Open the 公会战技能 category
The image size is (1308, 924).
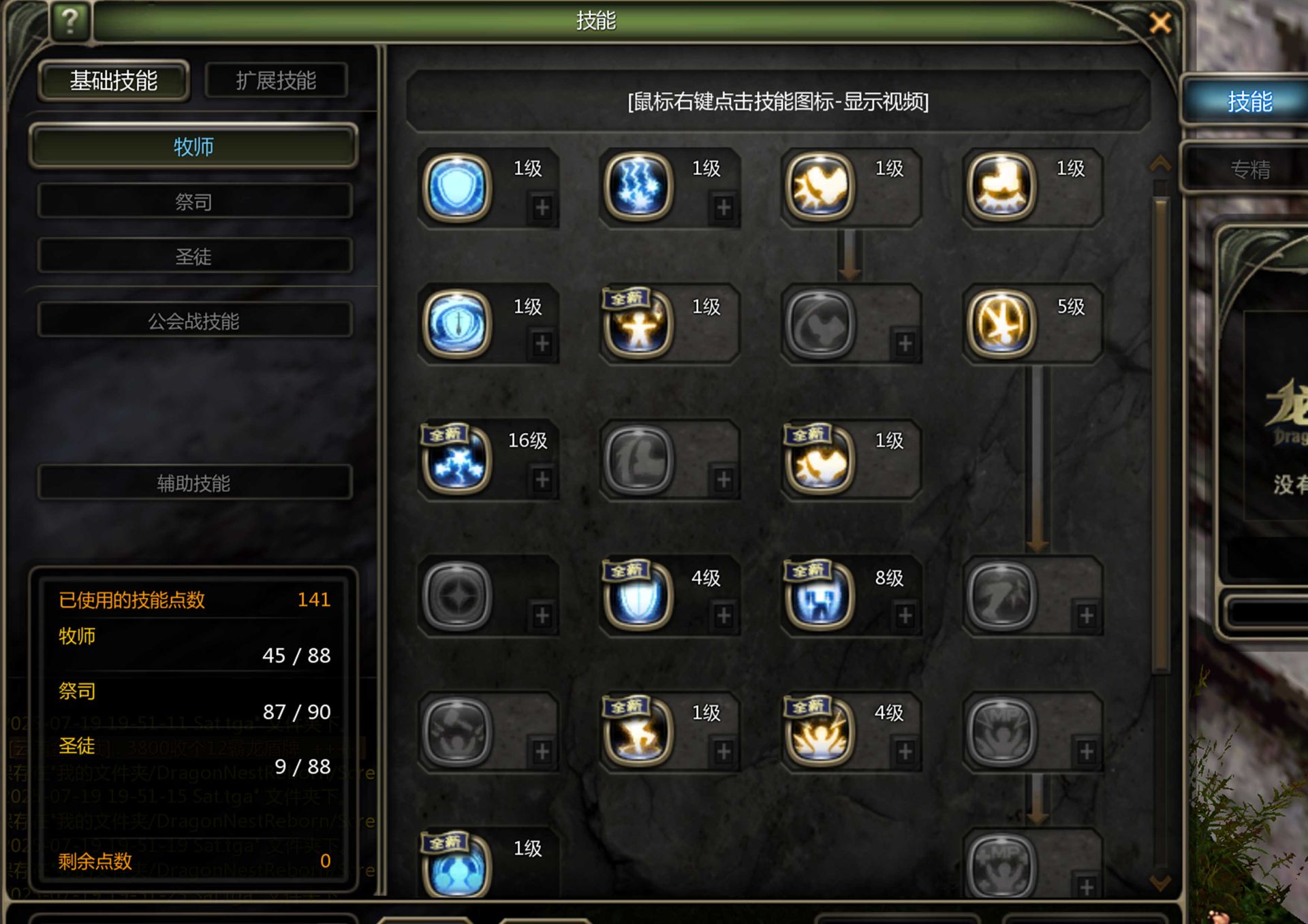[194, 321]
